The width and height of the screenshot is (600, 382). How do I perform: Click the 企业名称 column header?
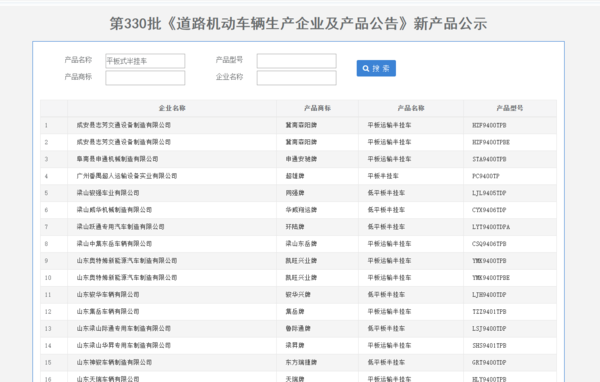(x=172, y=108)
